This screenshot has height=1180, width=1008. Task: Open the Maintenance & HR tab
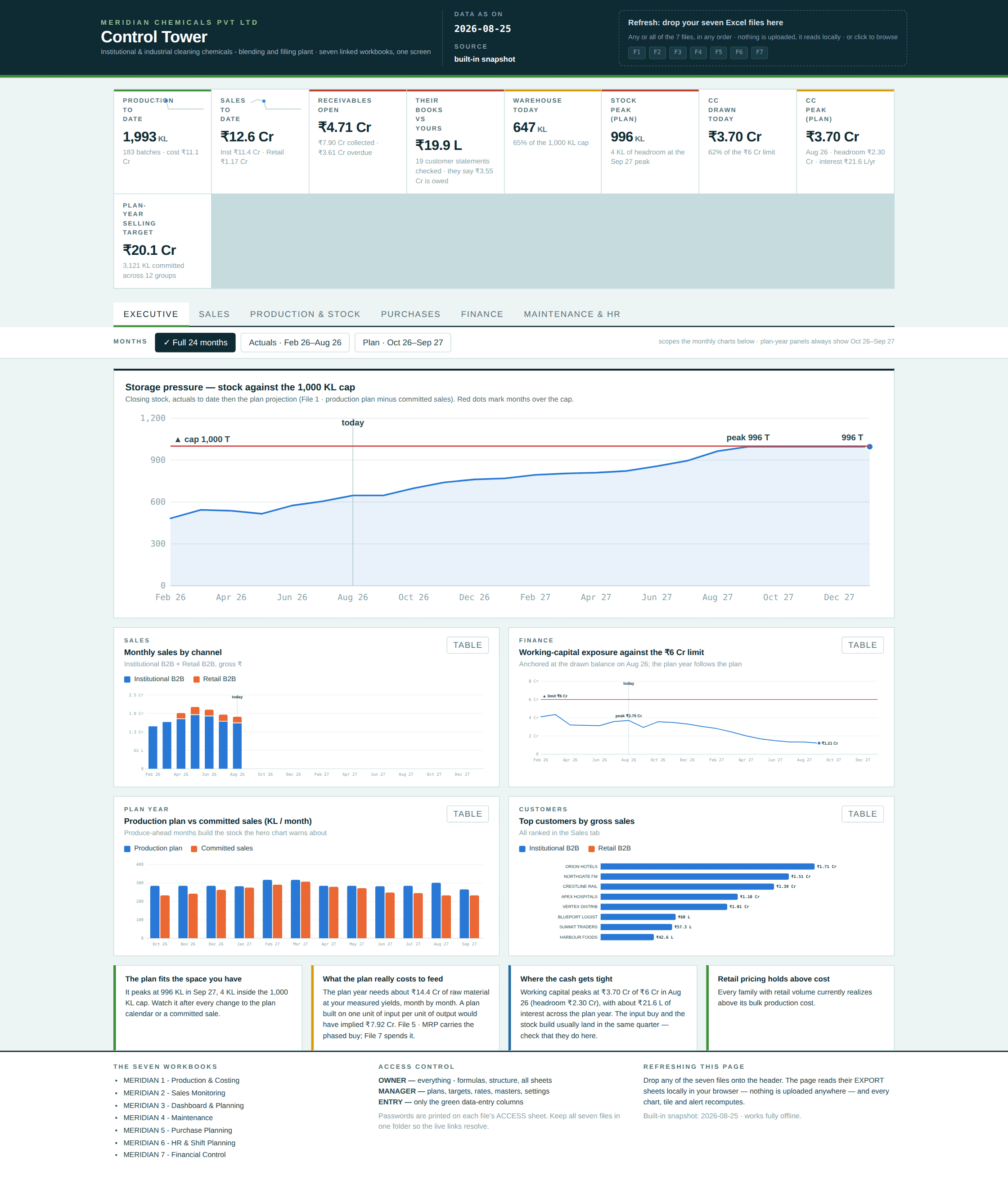[572, 314]
